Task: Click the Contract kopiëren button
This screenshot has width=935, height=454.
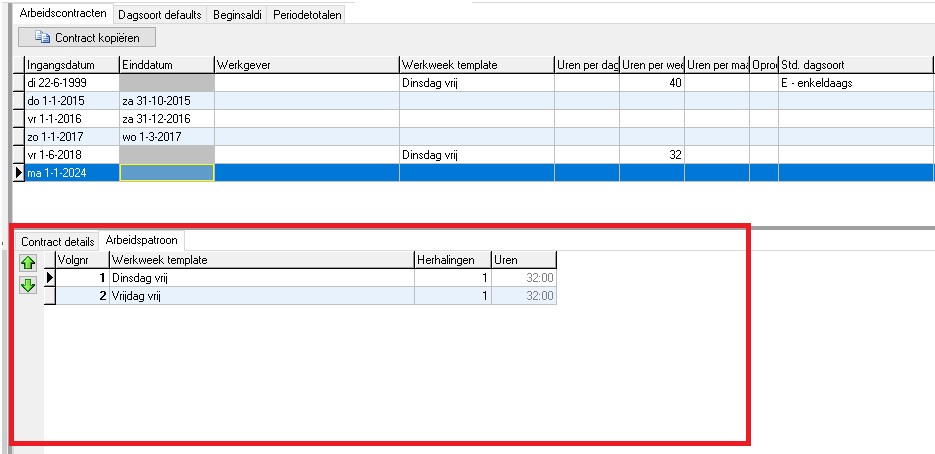Action: tap(87, 38)
